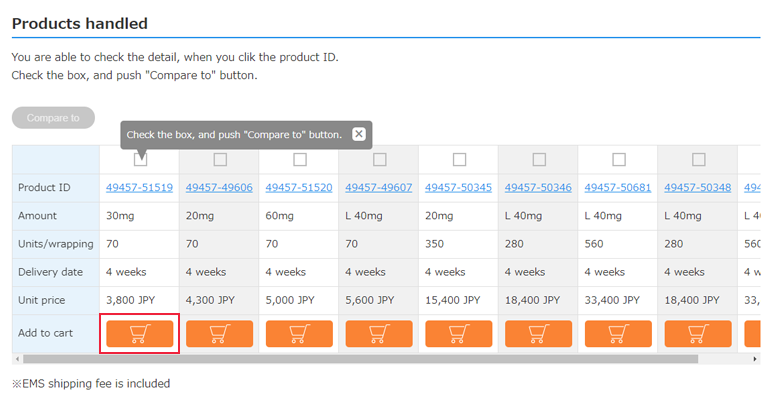Add product 49457-50346 to cart
The image size is (776, 403).
[538, 334]
